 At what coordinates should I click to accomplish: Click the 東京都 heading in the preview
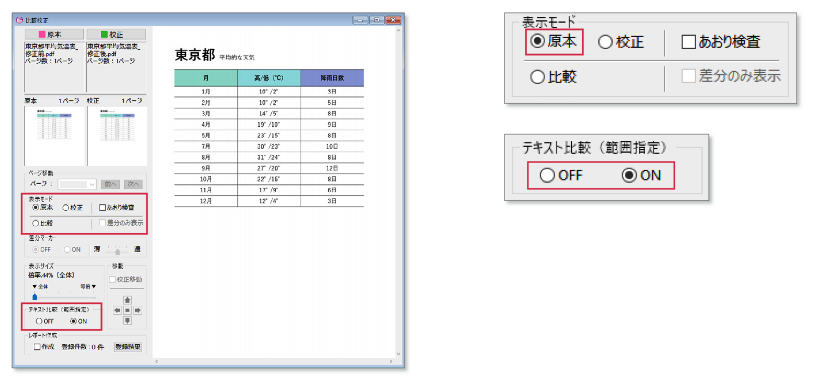[x=194, y=54]
